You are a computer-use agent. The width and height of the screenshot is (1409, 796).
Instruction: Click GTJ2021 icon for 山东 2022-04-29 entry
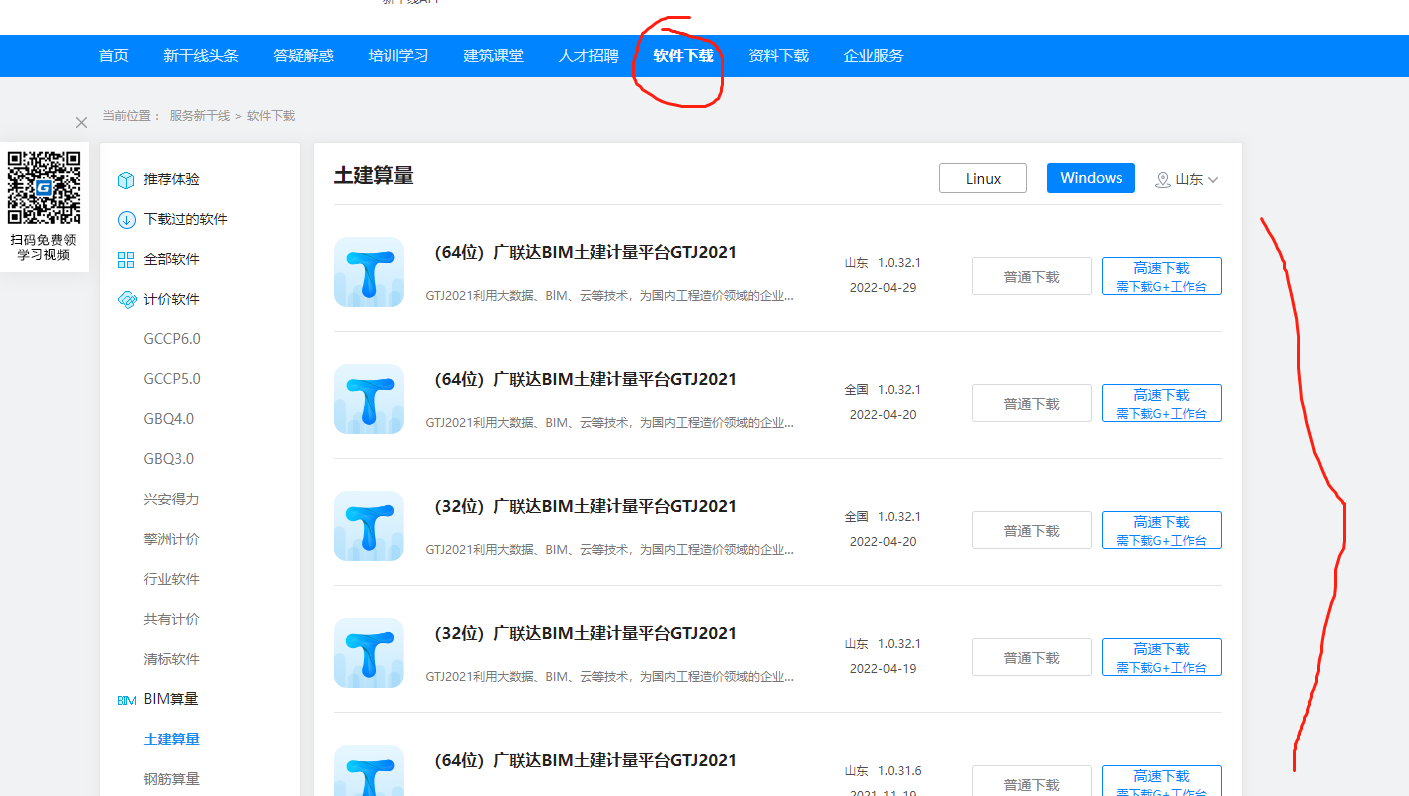pos(369,272)
